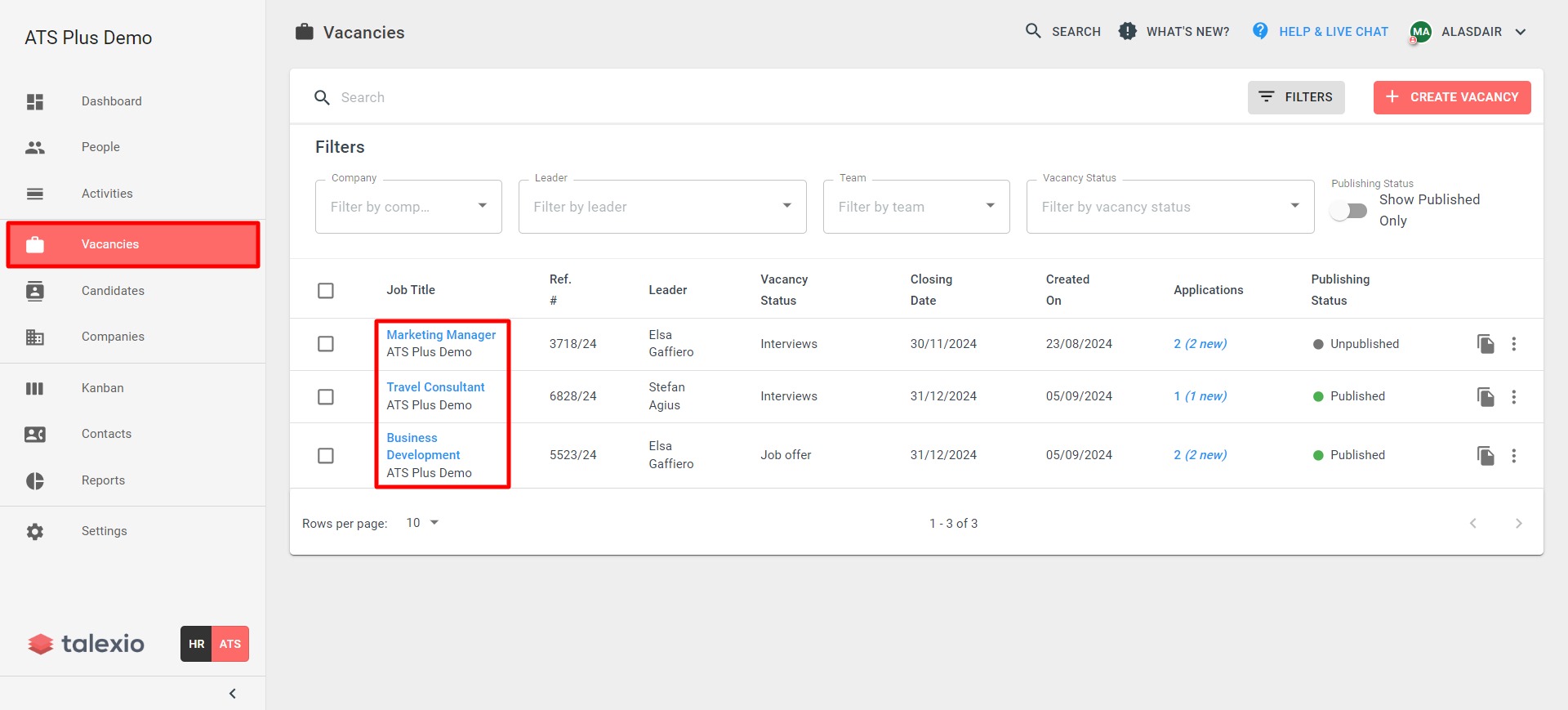Image resolution: width=1568 pixels, height=710 pixels.
Task: Switch to HR mode in the product toggle
Action: tap(196, 644)
